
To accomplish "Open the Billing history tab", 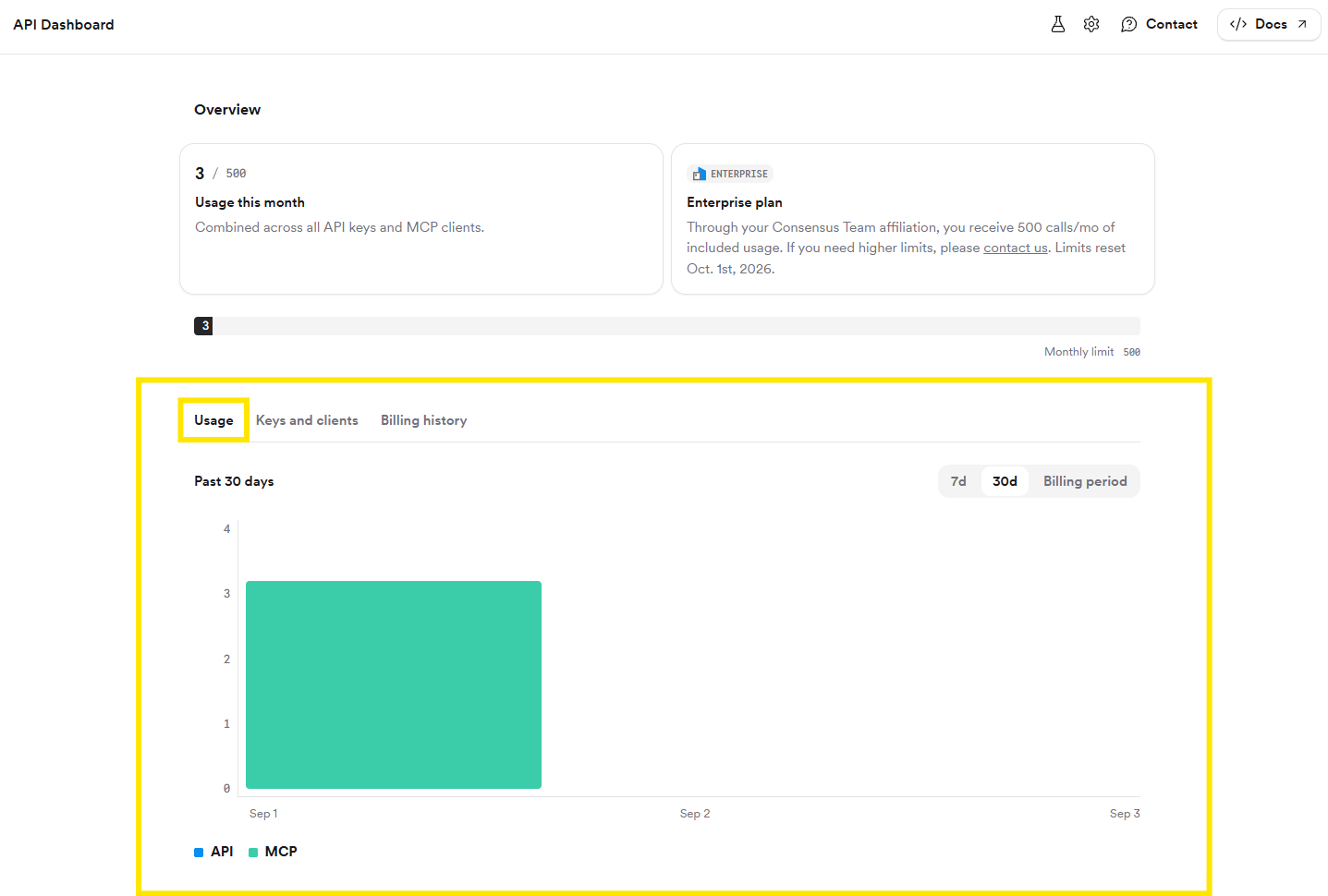I will click(x=423, y=420).
